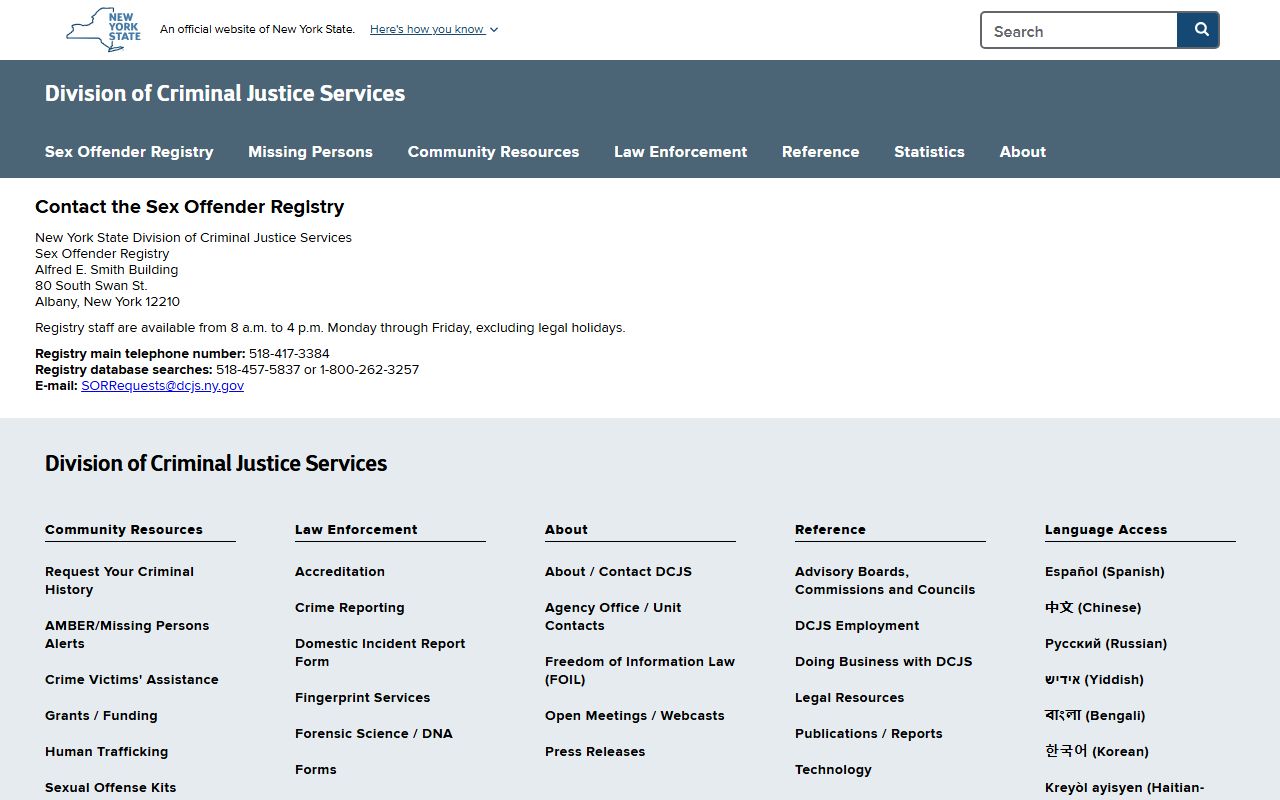1280x800 pixels.
Task: Open Legal Resources footer link
Action: [x=849, y=697]
